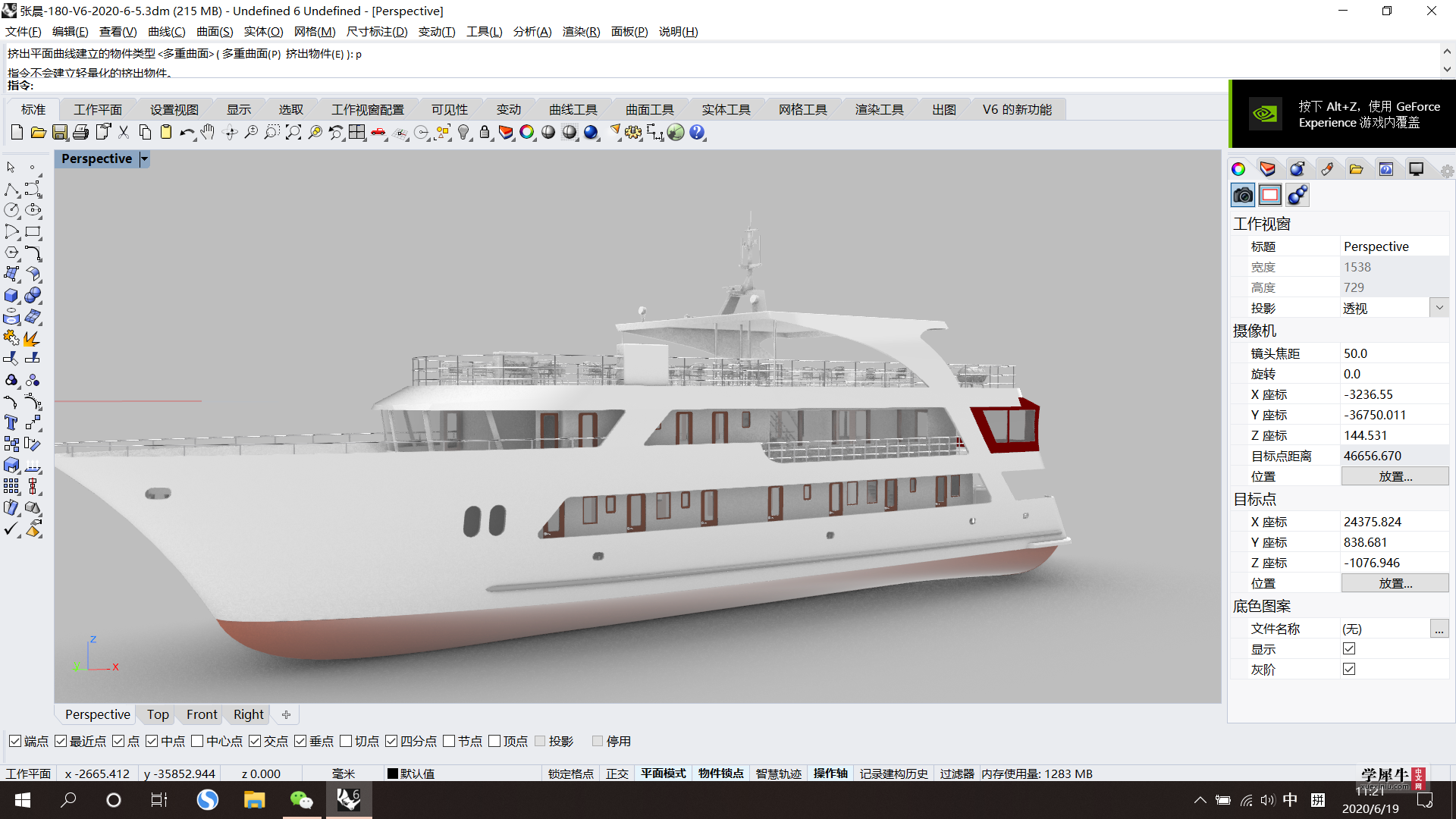The width and height of the screenshot is (1456, 819).
Task: Open Options with the gear toolbar icon
Action: point(633,133)
